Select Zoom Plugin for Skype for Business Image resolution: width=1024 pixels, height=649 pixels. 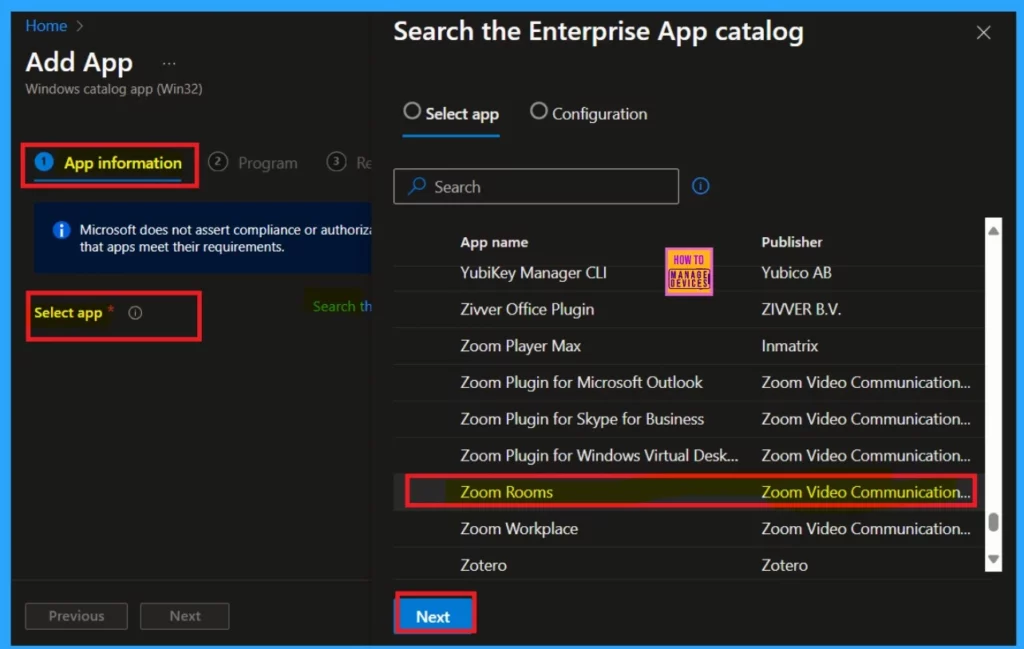click(688, 419)
